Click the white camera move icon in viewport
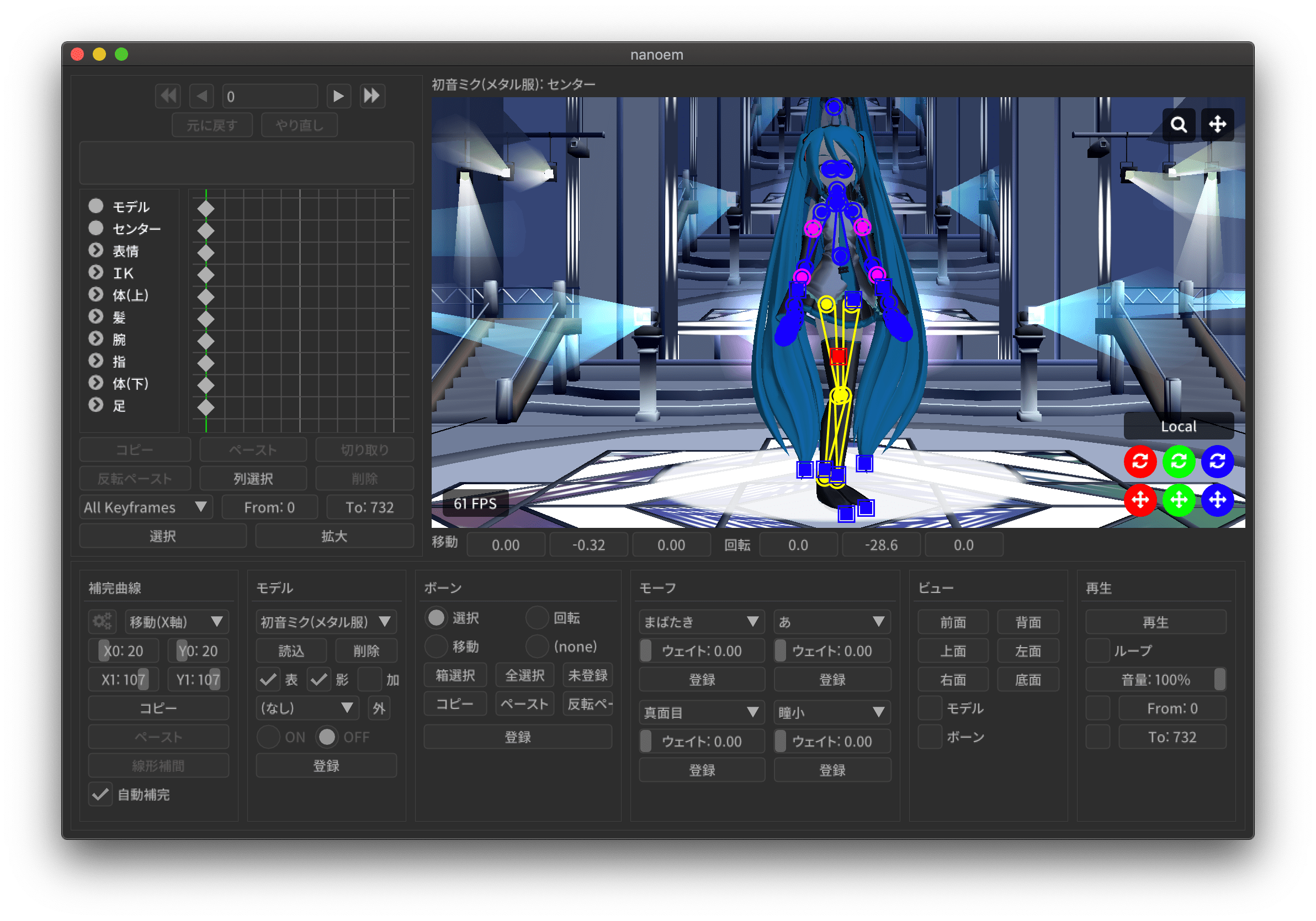Screen dimensions: 1316x921 point(1217,124)
